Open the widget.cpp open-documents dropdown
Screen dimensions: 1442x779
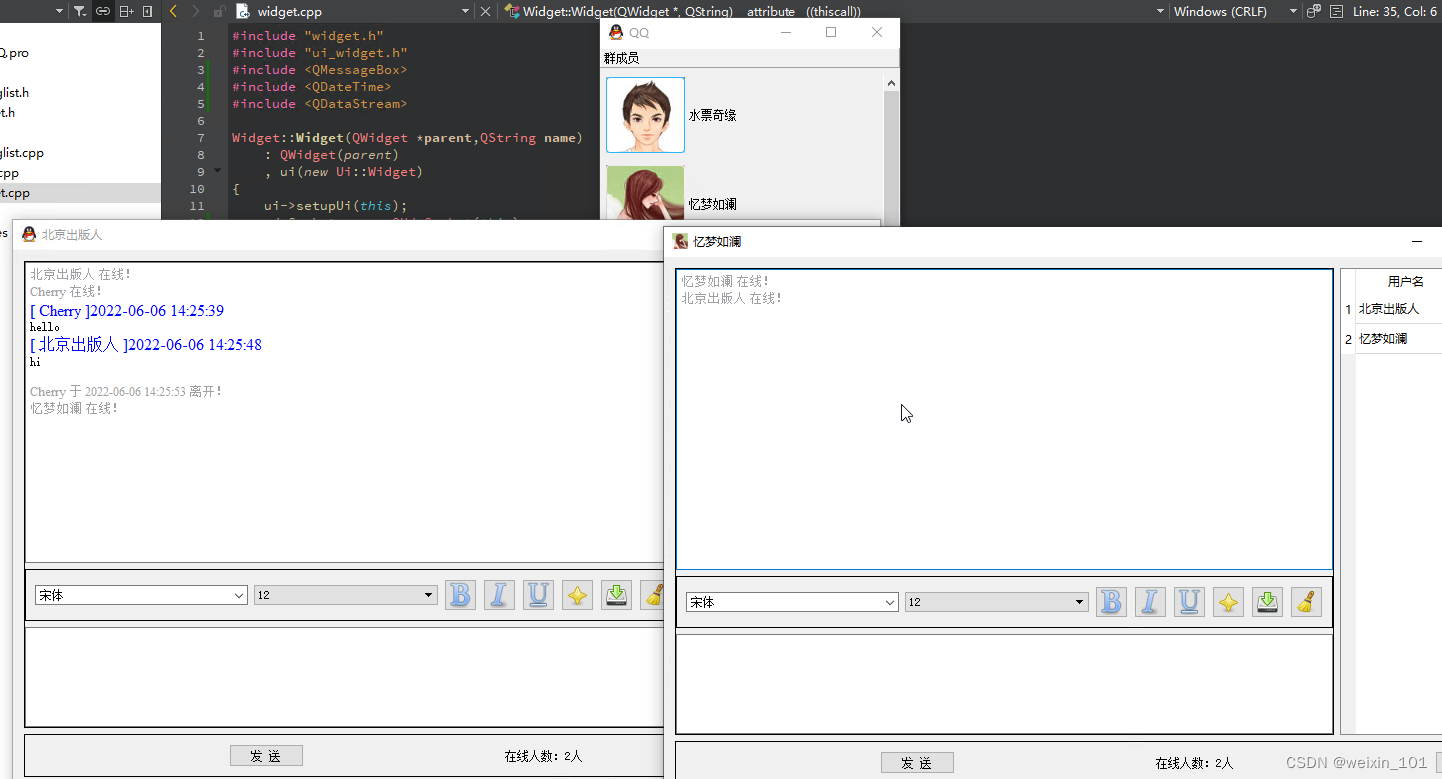click(465, 11)
